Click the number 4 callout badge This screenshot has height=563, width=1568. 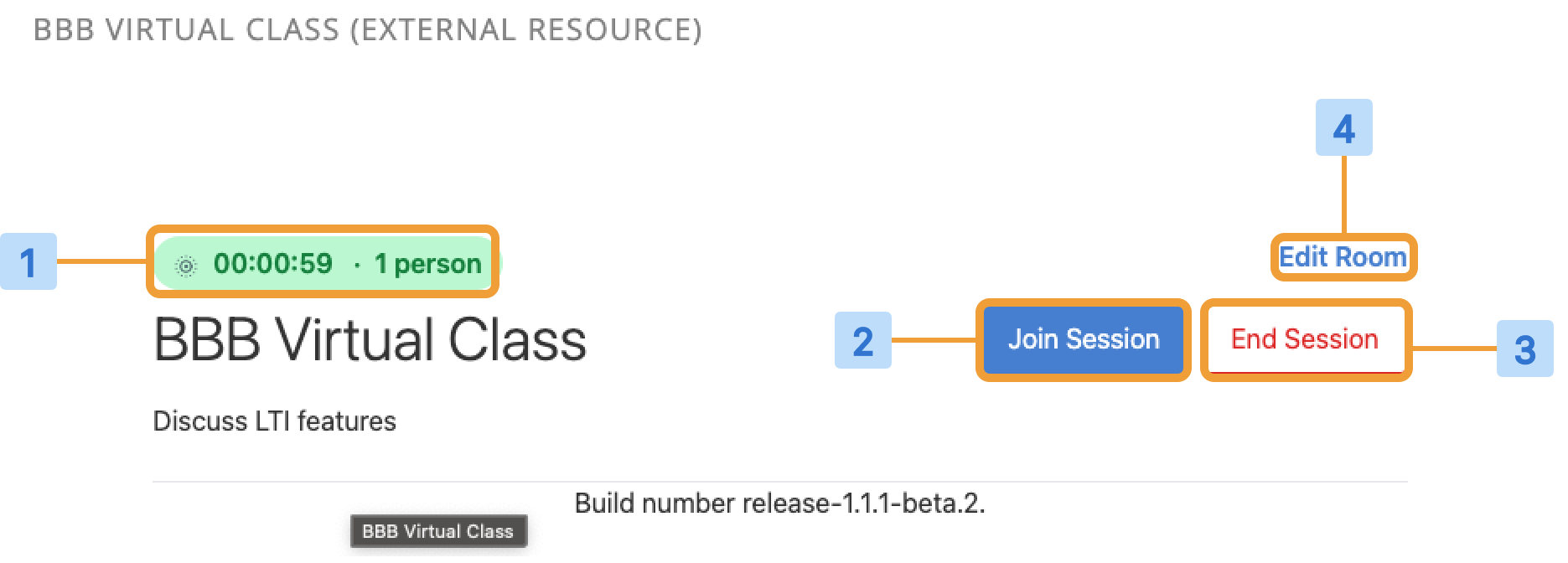click(x=1344, y=127)
